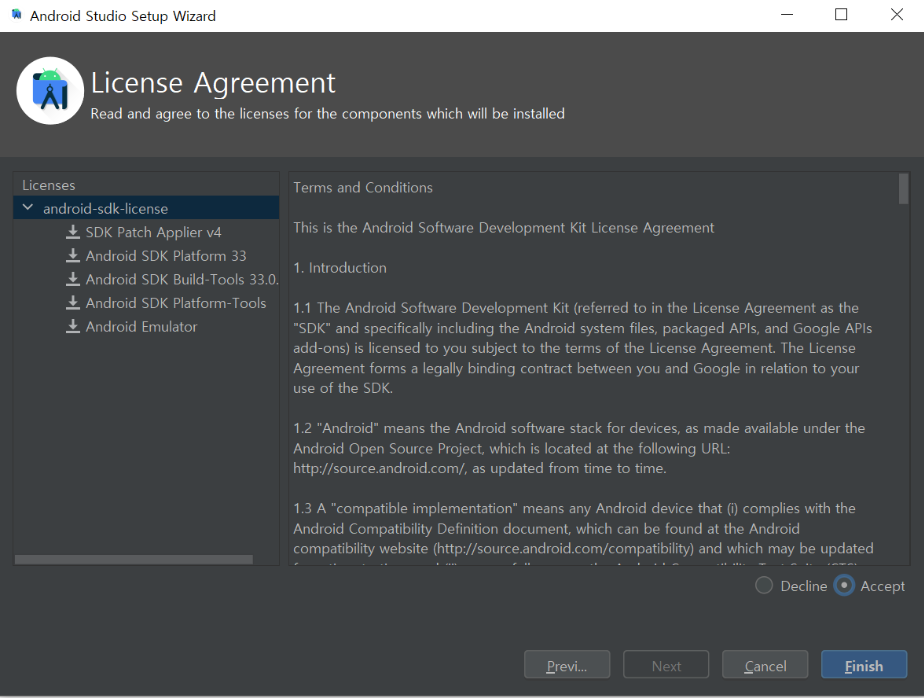Click download icon beside Android SDK Platform 33
924x699 pixels.
point(72,256)
